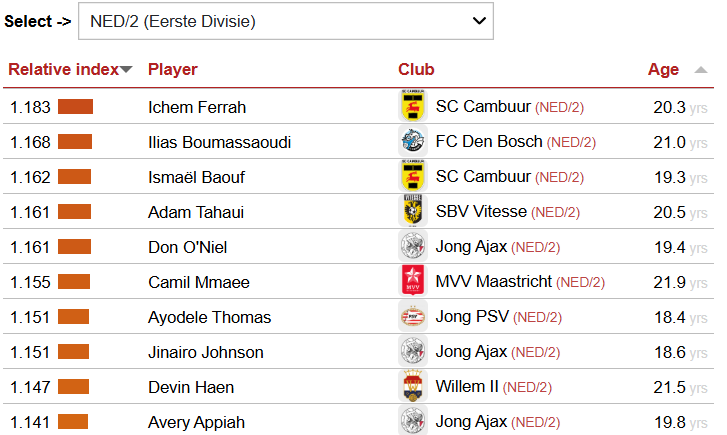This screenshot has width=727, height=435.
Task: Sort table by Age arrow
Action: coord(698,70)
